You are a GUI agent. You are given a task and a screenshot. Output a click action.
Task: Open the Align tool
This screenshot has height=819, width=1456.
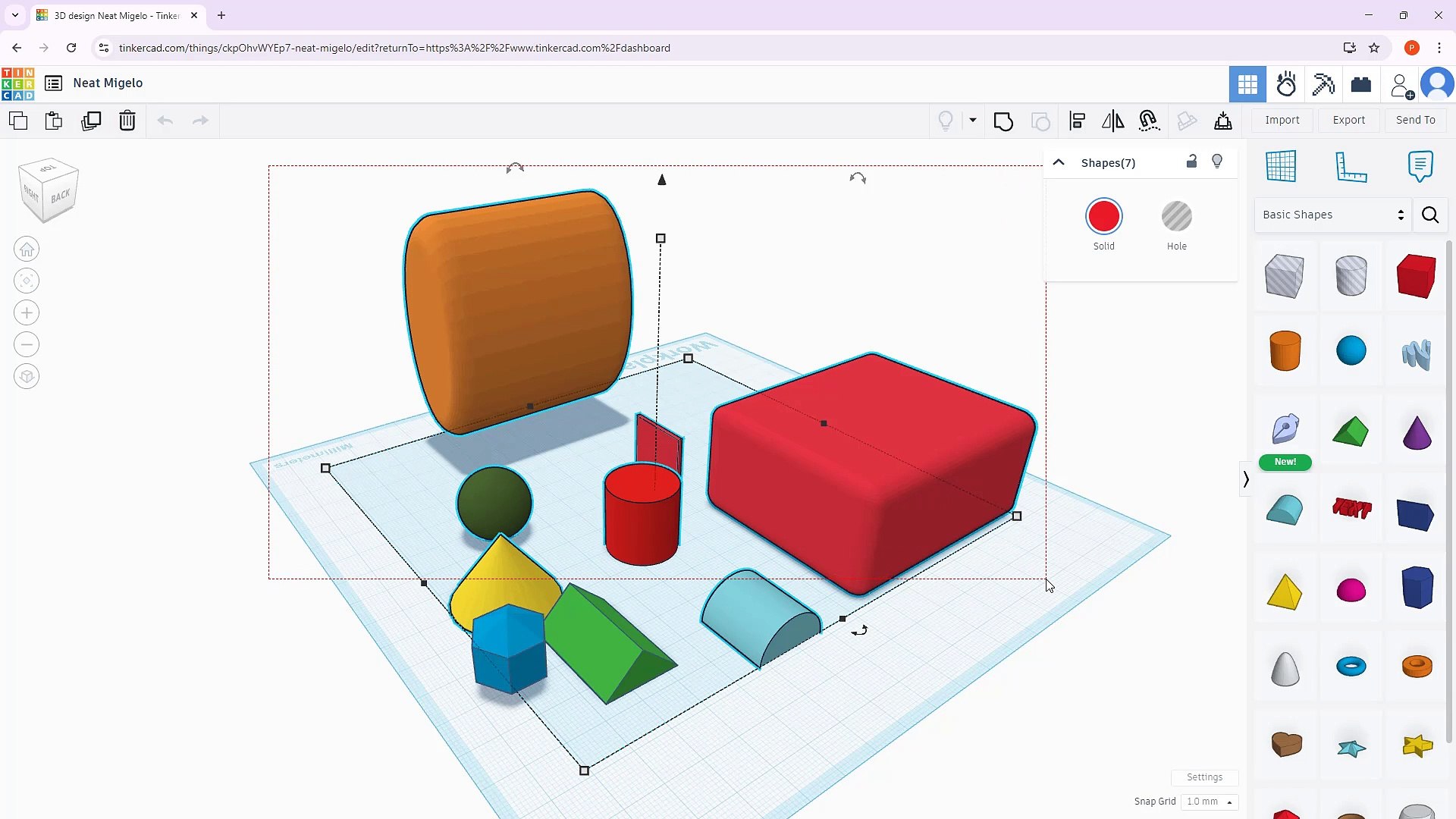pyautogui.click(x=1077, y=121)
